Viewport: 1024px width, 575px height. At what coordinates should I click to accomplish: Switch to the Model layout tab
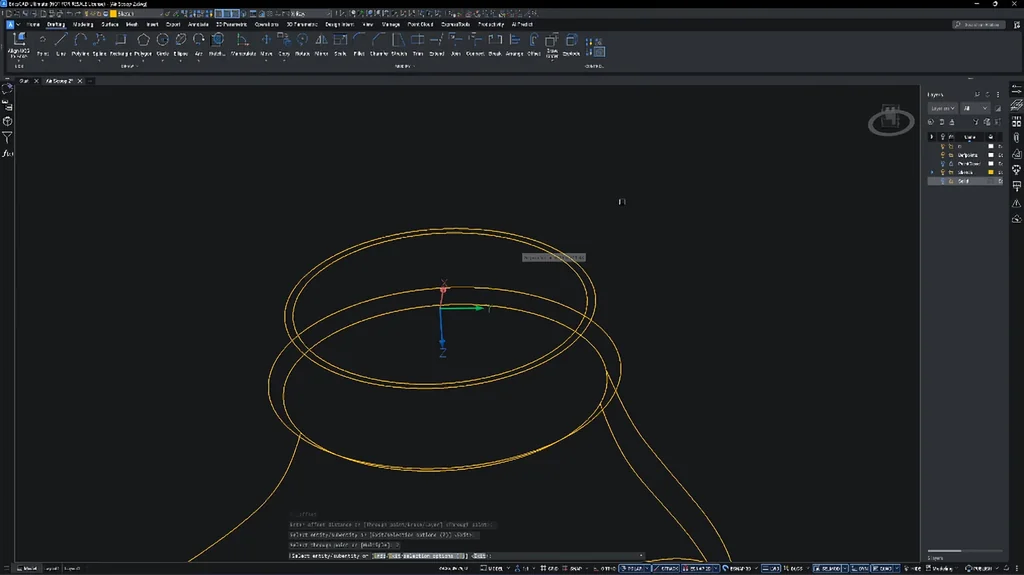tap(27, 568)
